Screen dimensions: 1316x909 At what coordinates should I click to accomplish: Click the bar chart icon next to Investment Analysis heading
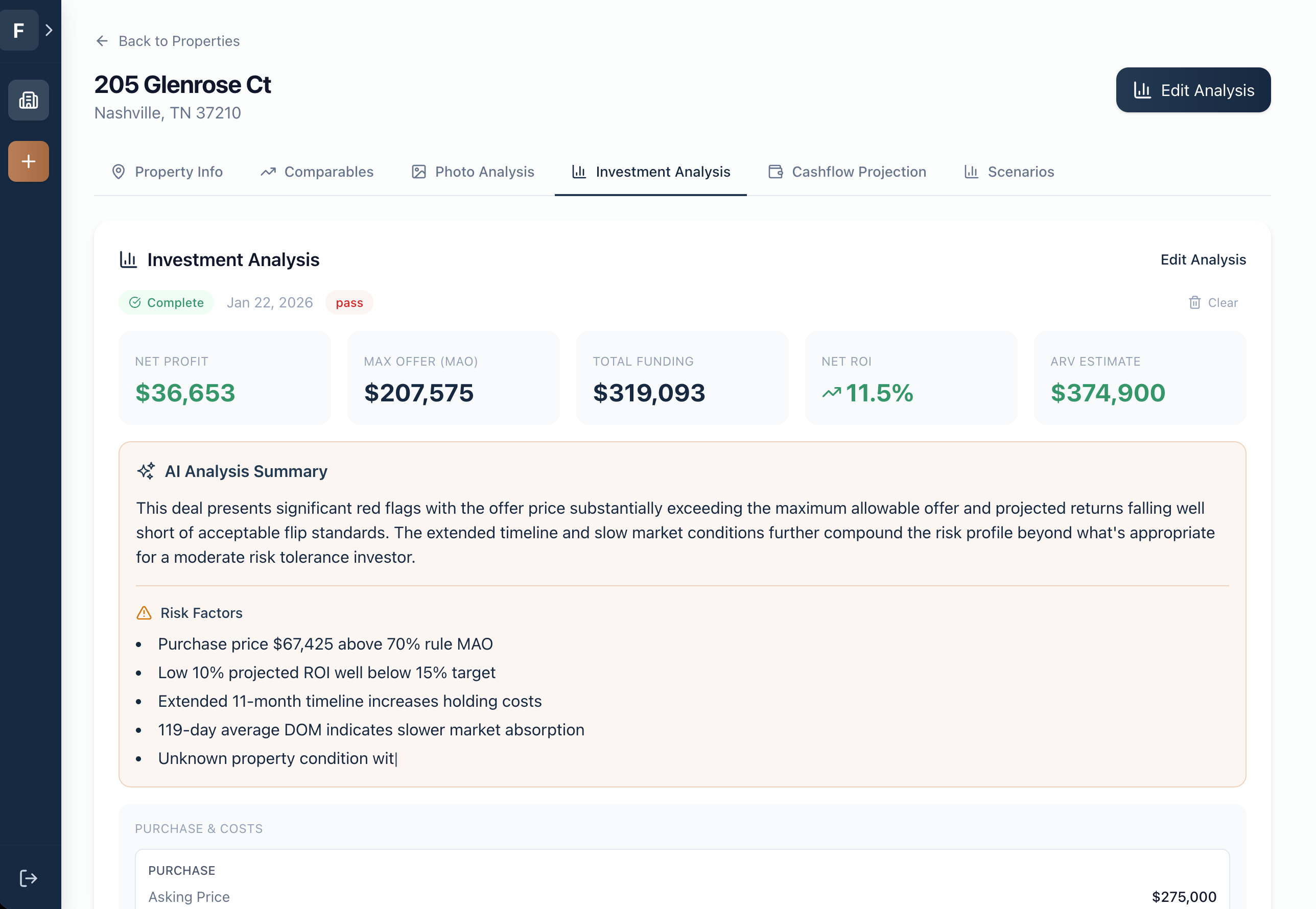click(128, 259)
